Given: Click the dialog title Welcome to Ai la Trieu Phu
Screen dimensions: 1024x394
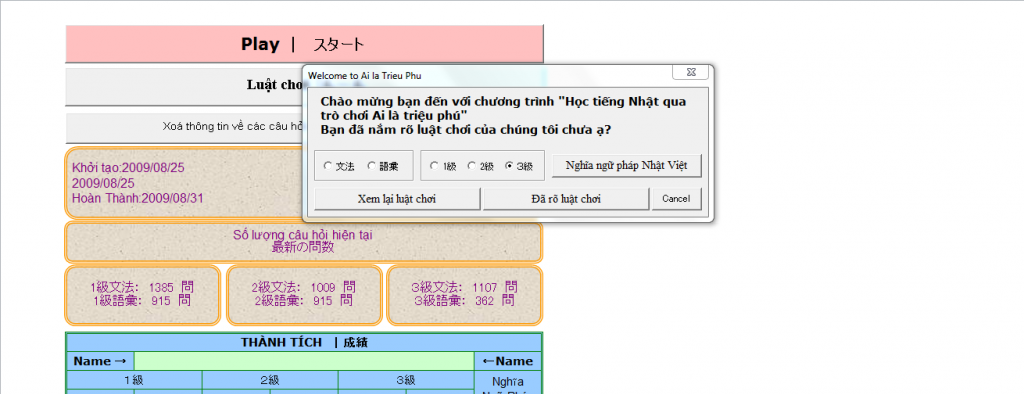Looking at the screenshot, I should point(364,76).
